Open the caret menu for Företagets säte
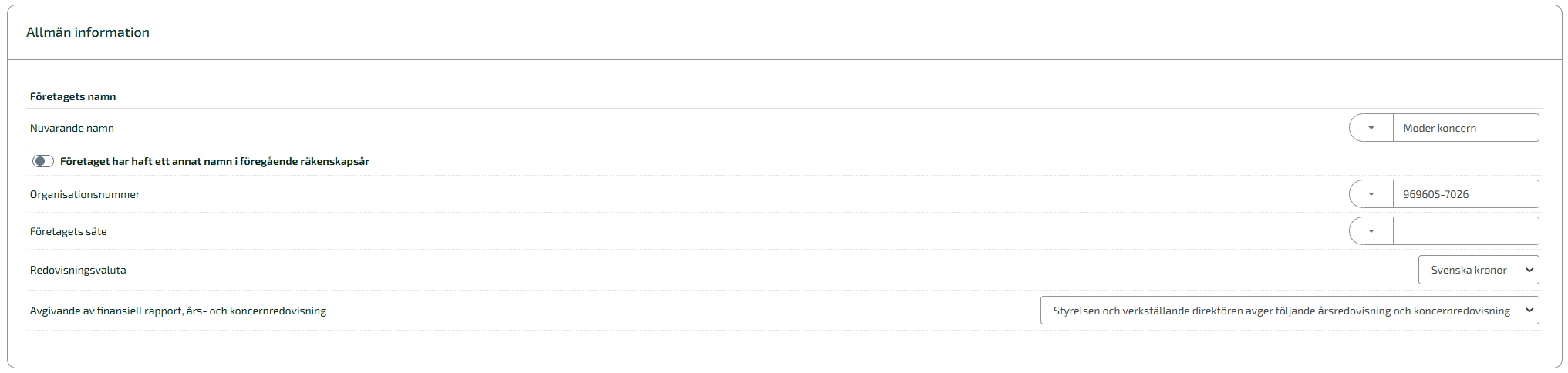This screenshot has width=1568, height=373. tap(1371, 231)
